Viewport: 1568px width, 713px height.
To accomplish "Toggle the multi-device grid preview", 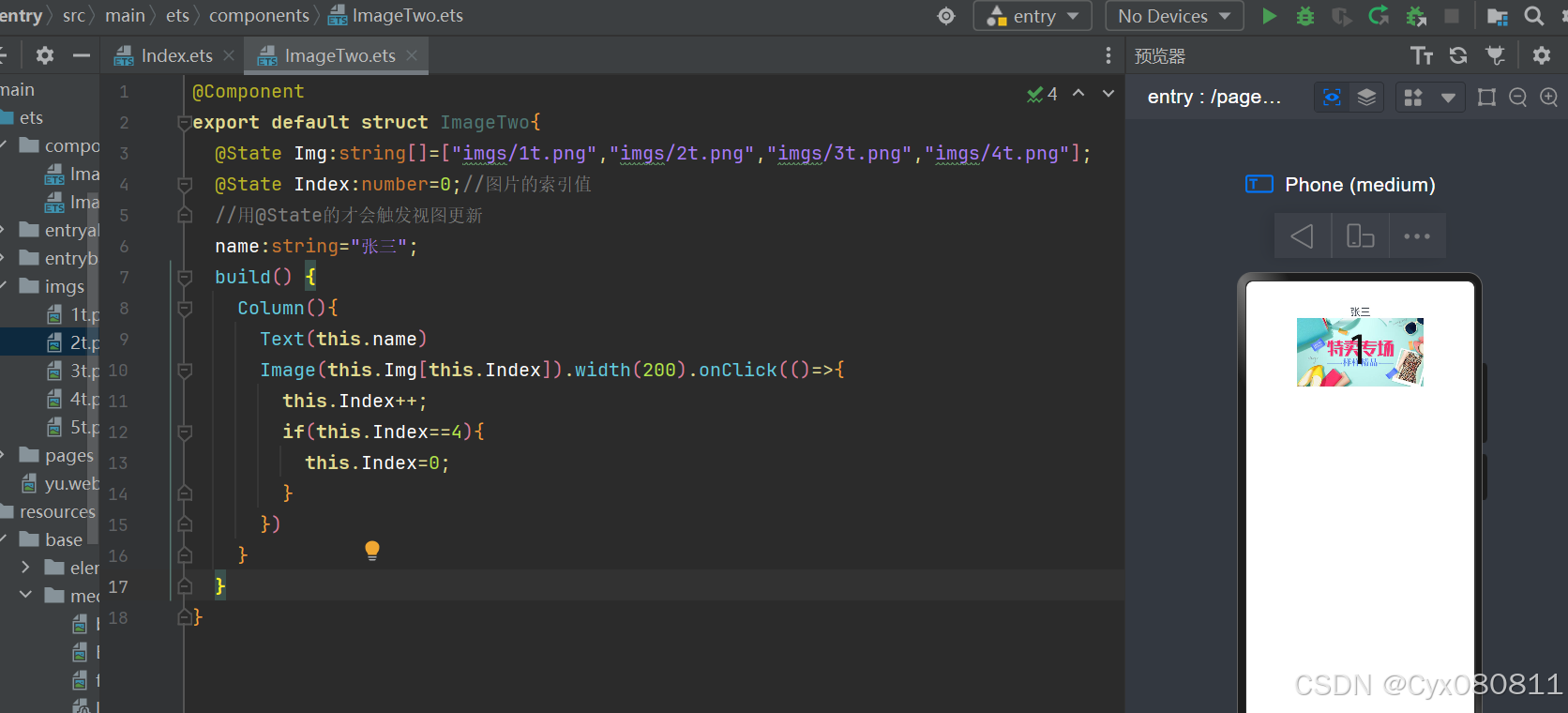I will (1413, 97).
